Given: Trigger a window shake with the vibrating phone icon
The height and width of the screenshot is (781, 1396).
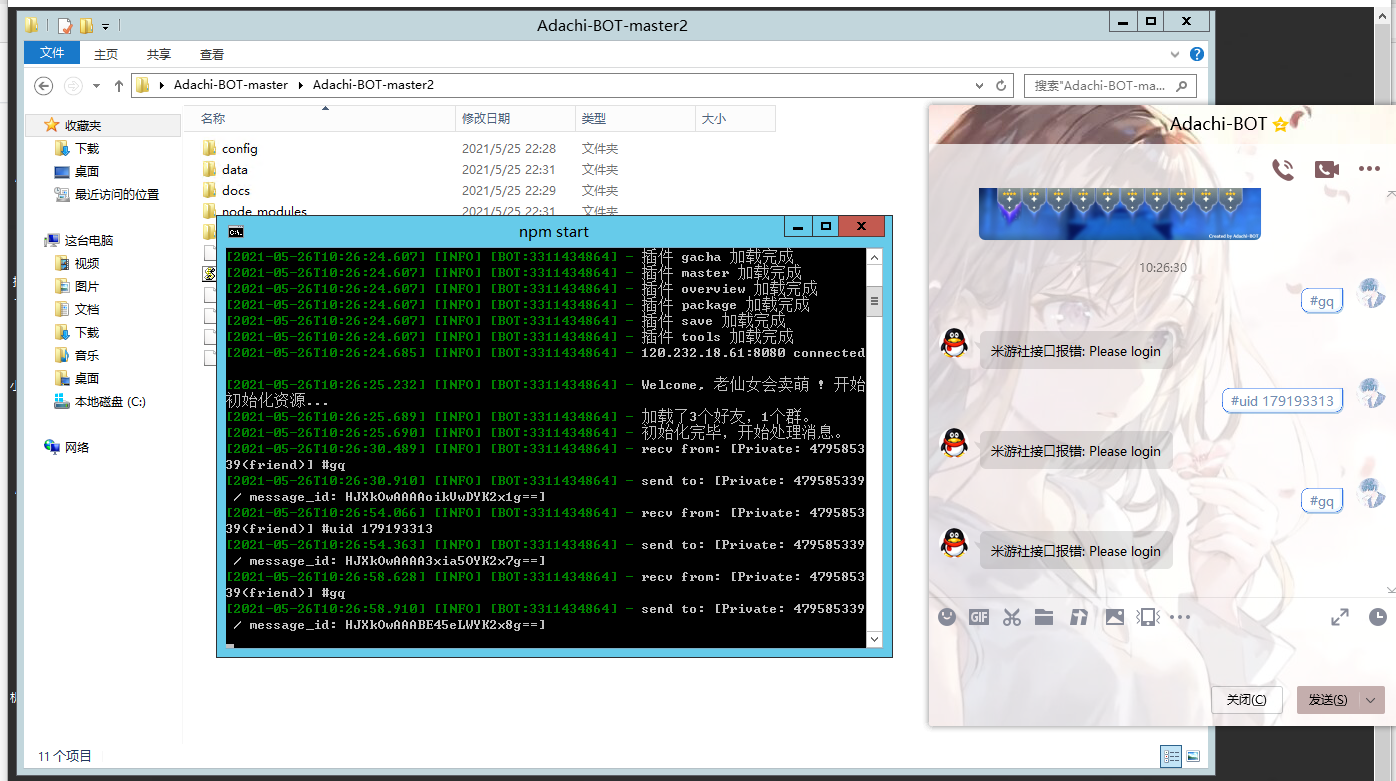Looking at the screenshot, I should point(1147,617).
